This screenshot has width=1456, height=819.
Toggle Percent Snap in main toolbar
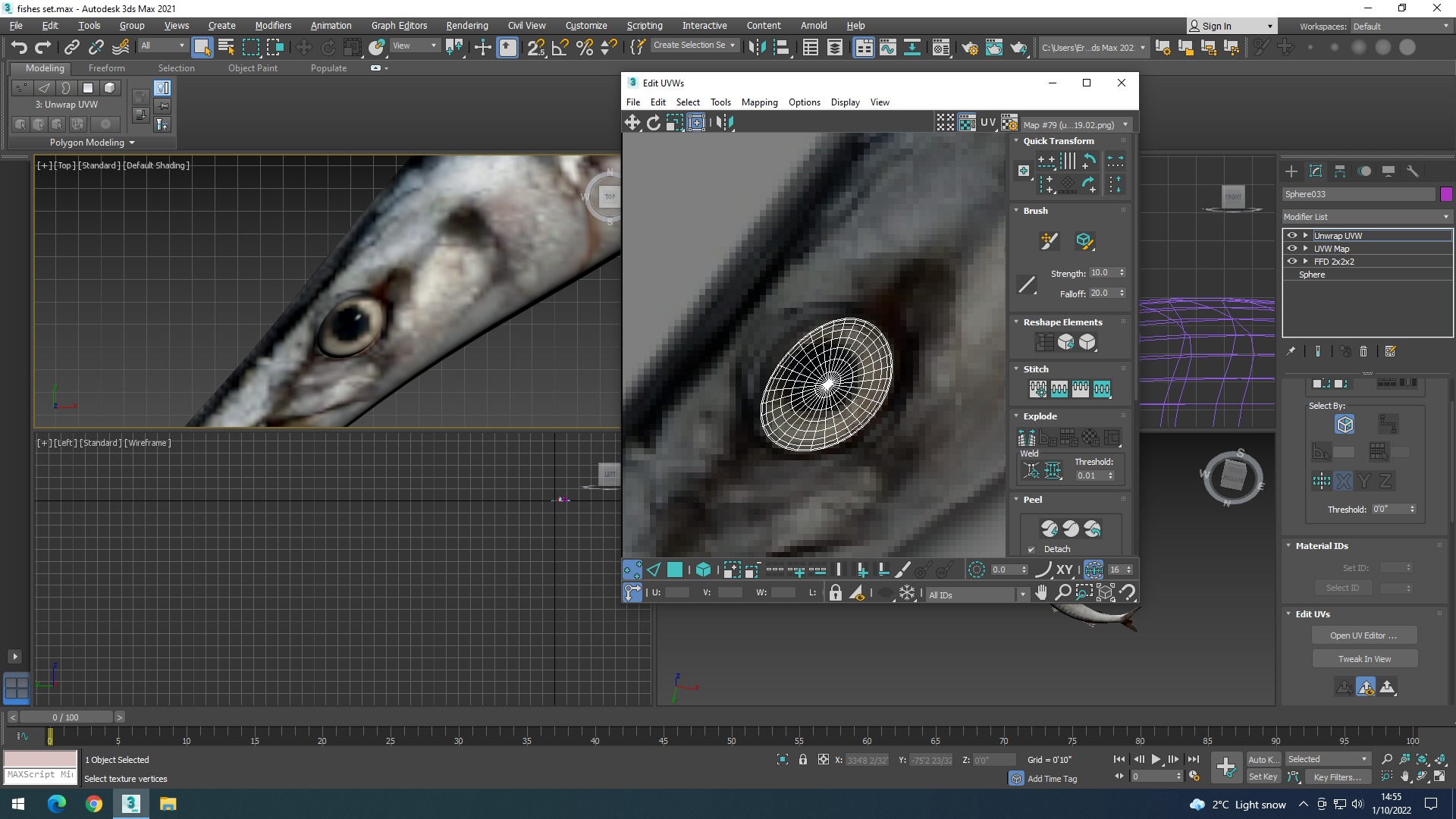click(x=585, y=48)
